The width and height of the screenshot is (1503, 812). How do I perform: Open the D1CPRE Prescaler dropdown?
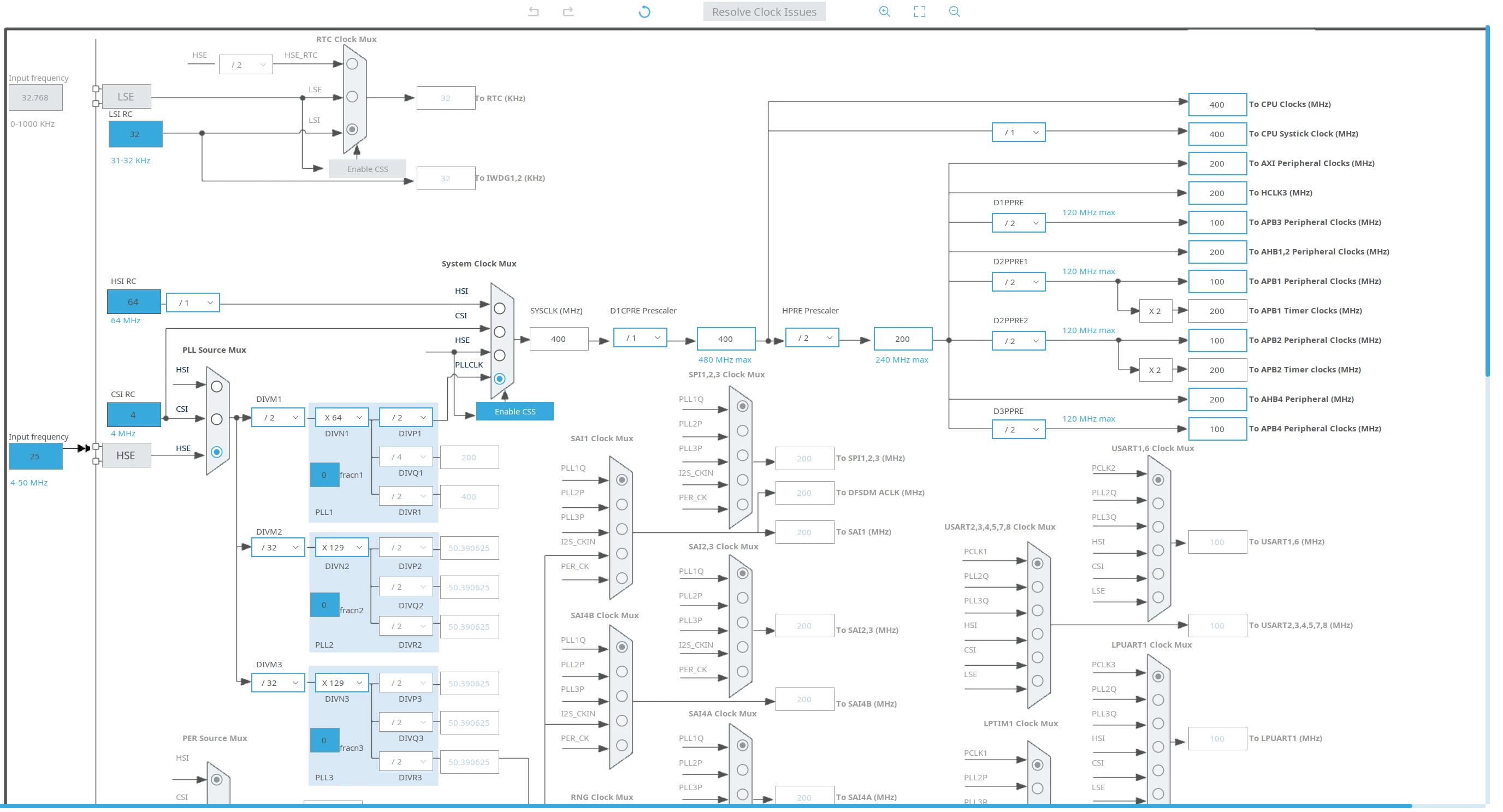point(640,338)
